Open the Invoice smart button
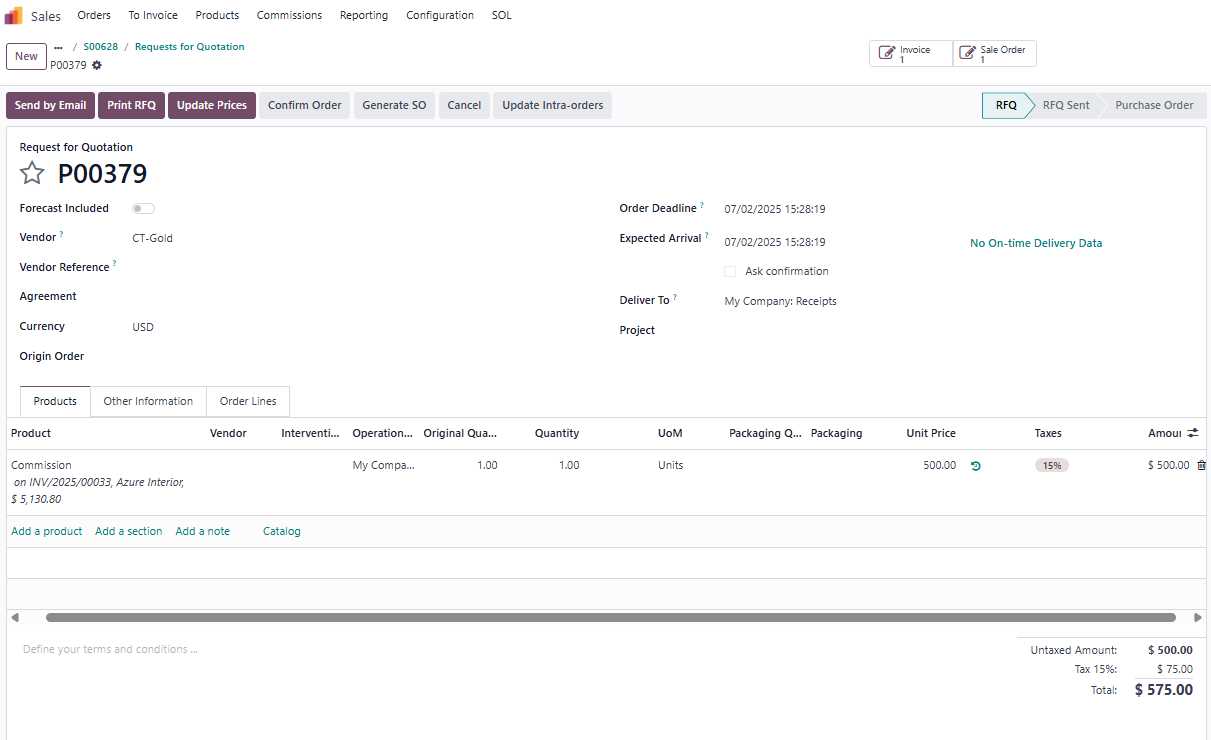Viewport: 1211px width, 740px height. (910, 54)
